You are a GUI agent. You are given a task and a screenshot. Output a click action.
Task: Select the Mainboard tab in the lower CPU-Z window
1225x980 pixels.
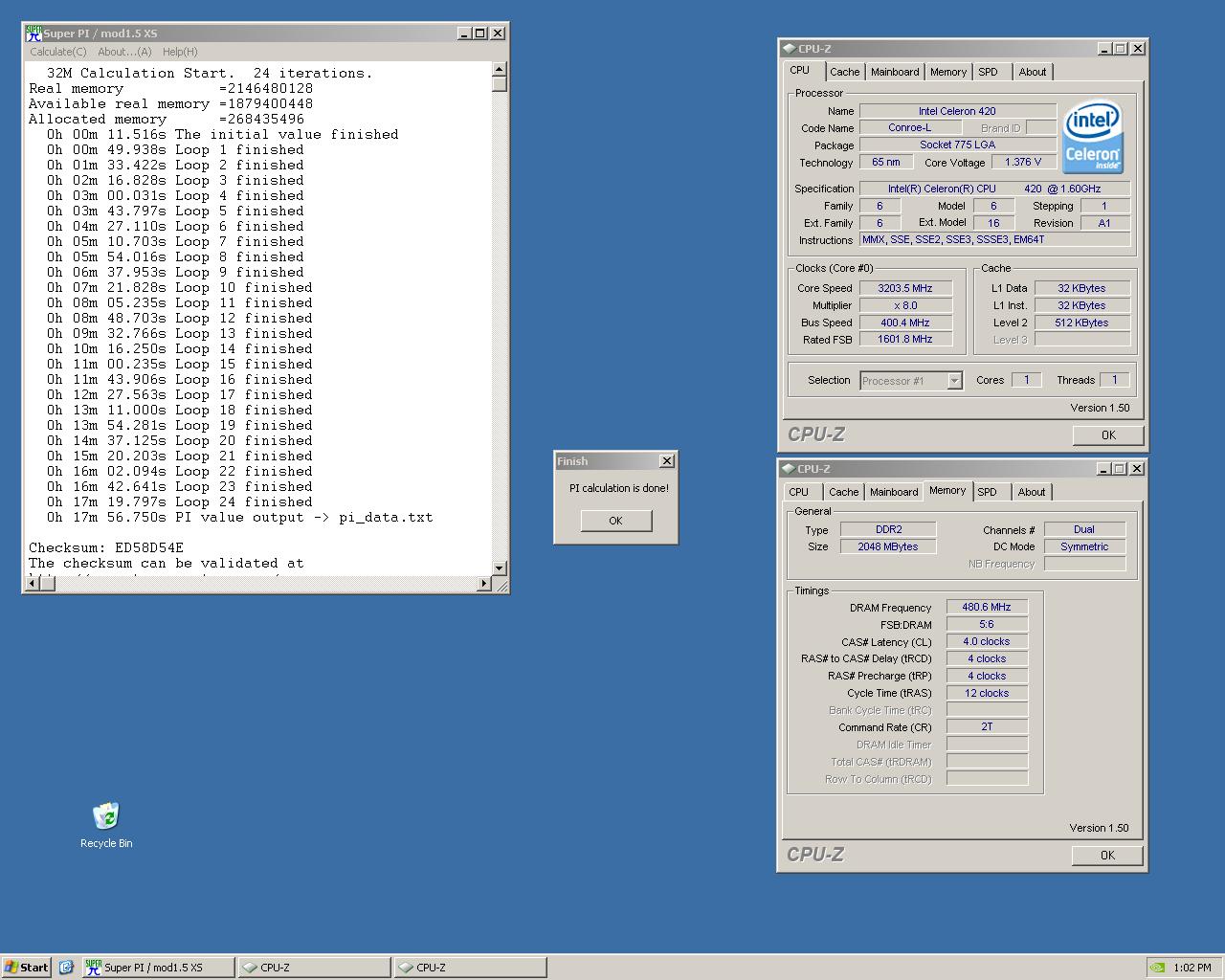coord(894,492)
